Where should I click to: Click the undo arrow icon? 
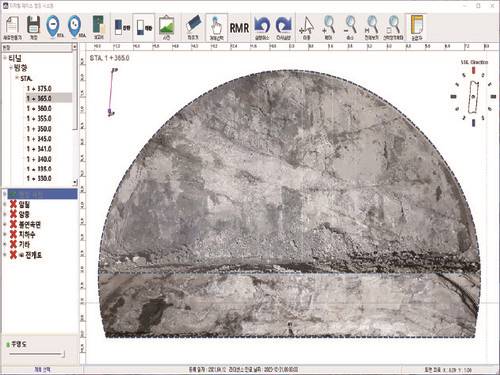coord(262,25)
